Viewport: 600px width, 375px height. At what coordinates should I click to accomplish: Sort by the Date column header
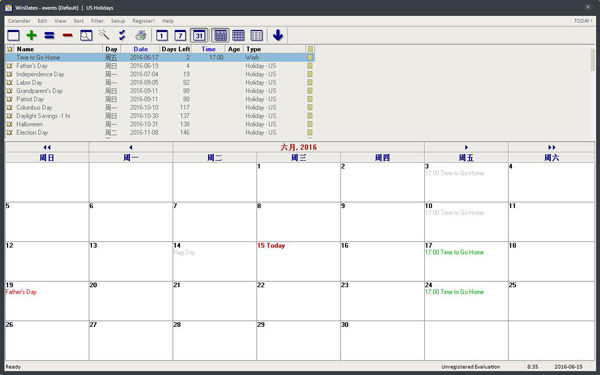click(x=140, y=49)
